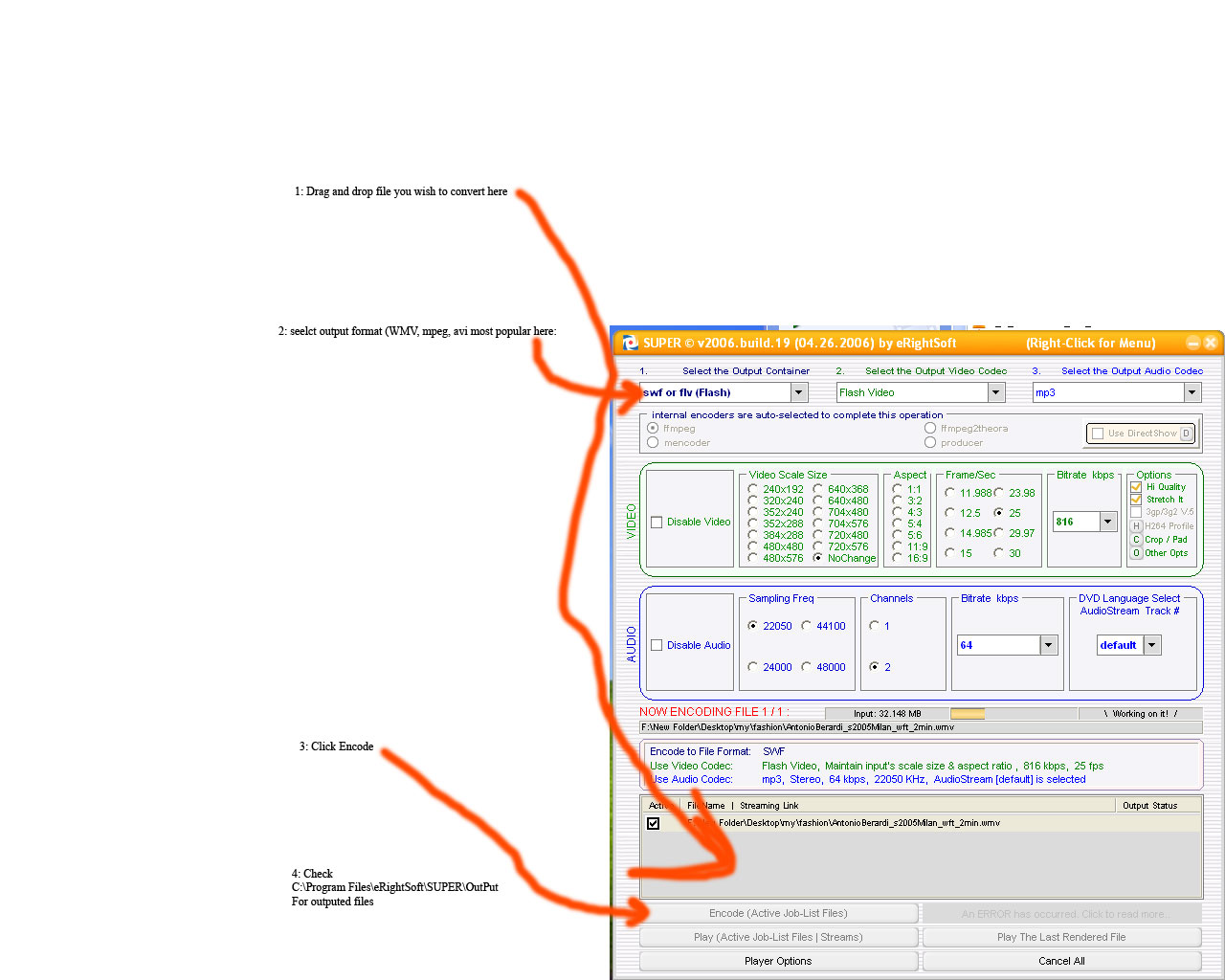Viewport: 1225px width, 980px height.
Task: Open Player Options
Action: click(x=778, y=961)
